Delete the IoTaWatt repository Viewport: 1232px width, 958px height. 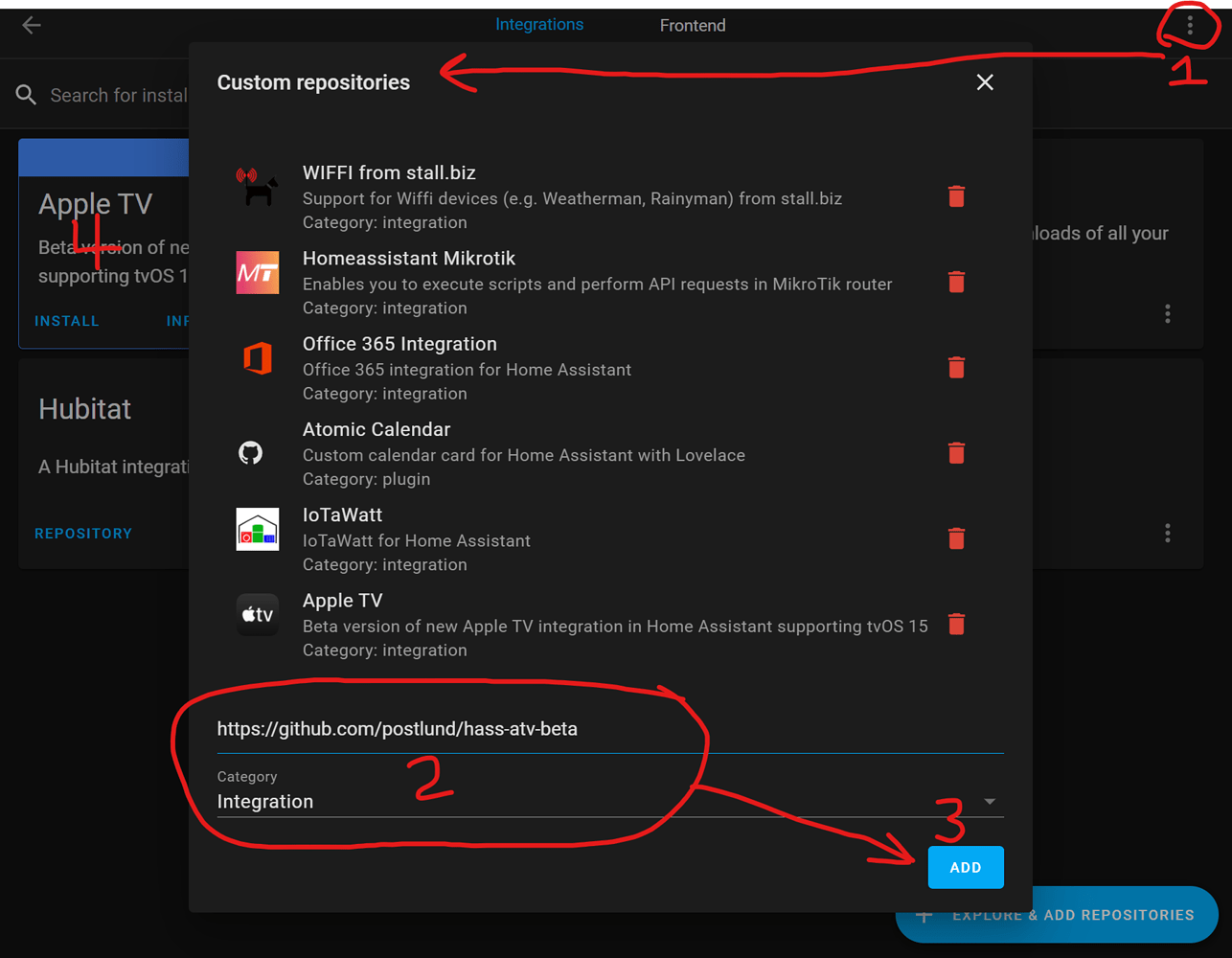click(956, 538)
